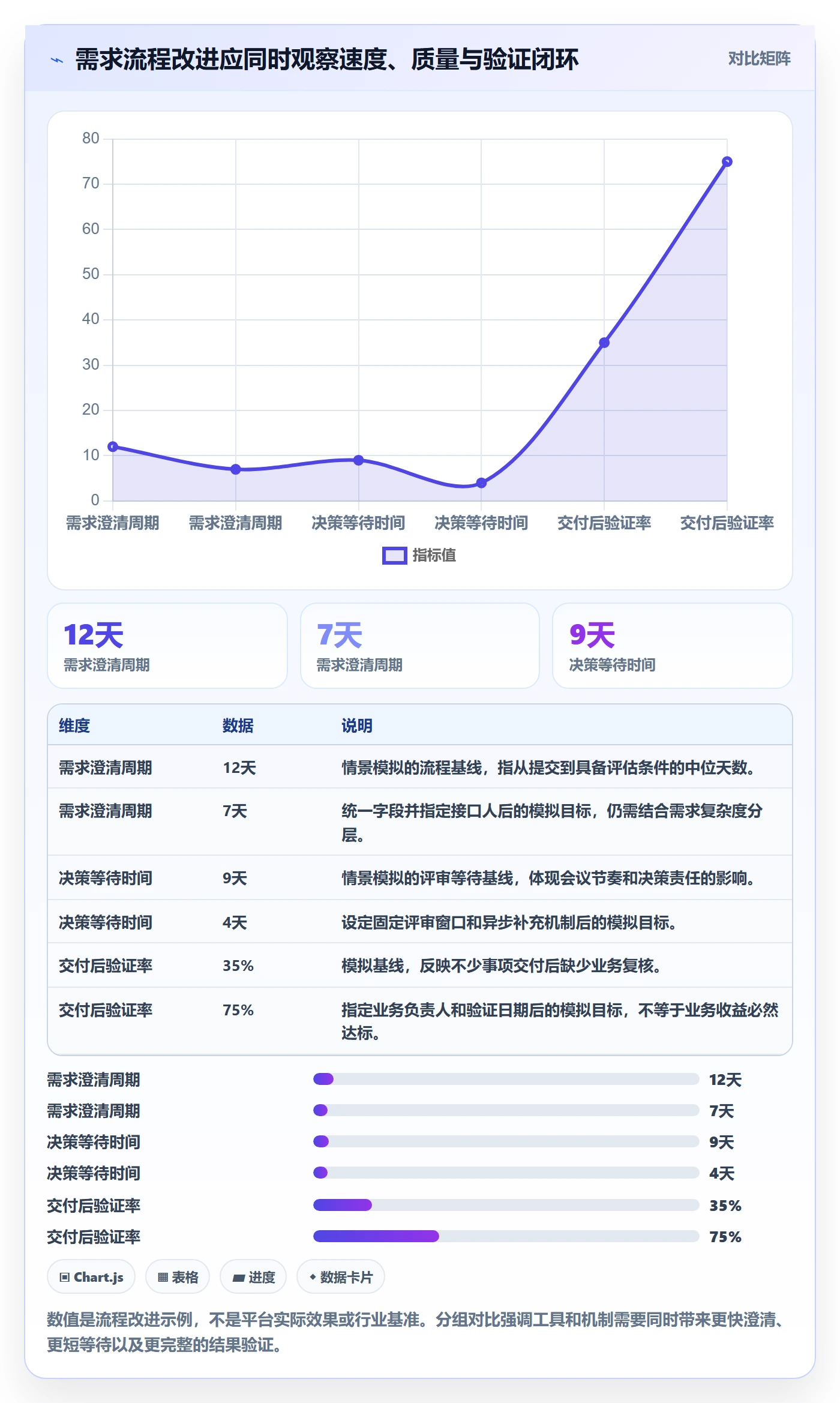Click the square icon in the Chart.js chip
Viewport: 840px width, 1403px height.
[x=64, y=1278]
